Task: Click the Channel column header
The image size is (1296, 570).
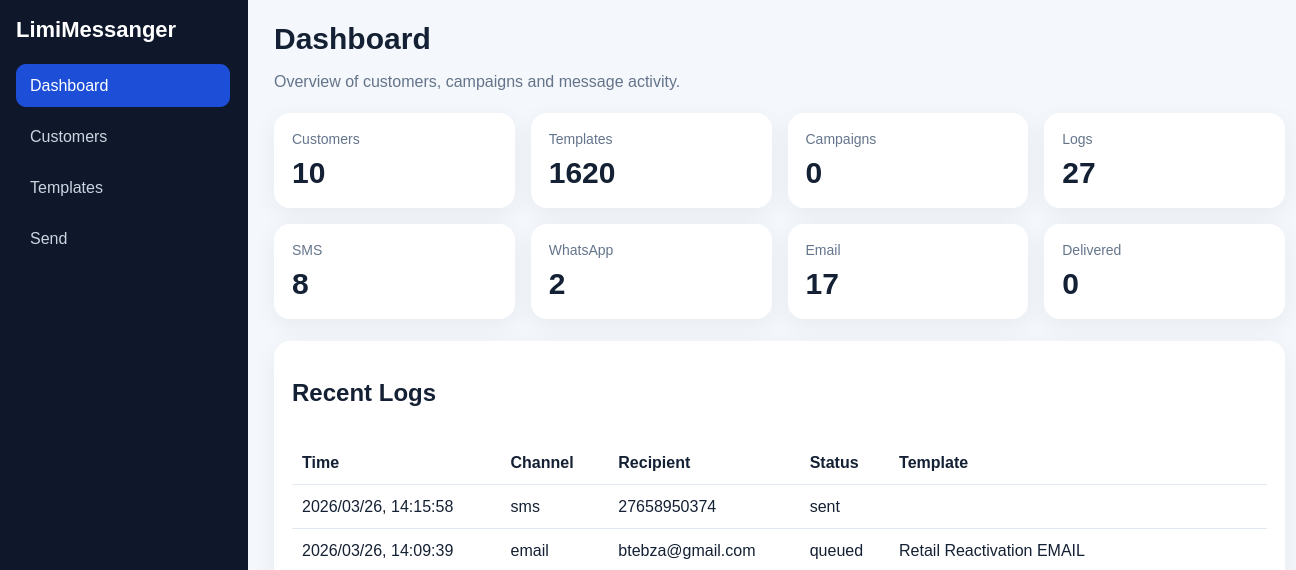Action: coord(542,463)
